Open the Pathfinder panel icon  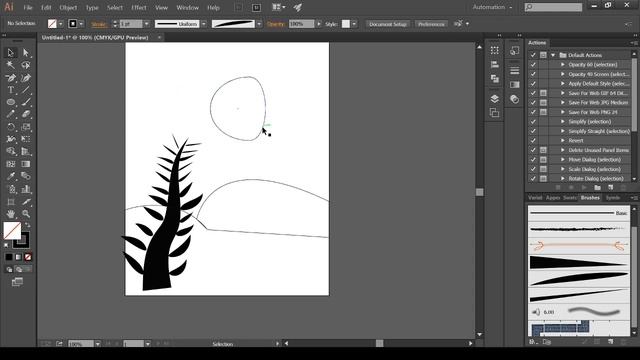494,78
